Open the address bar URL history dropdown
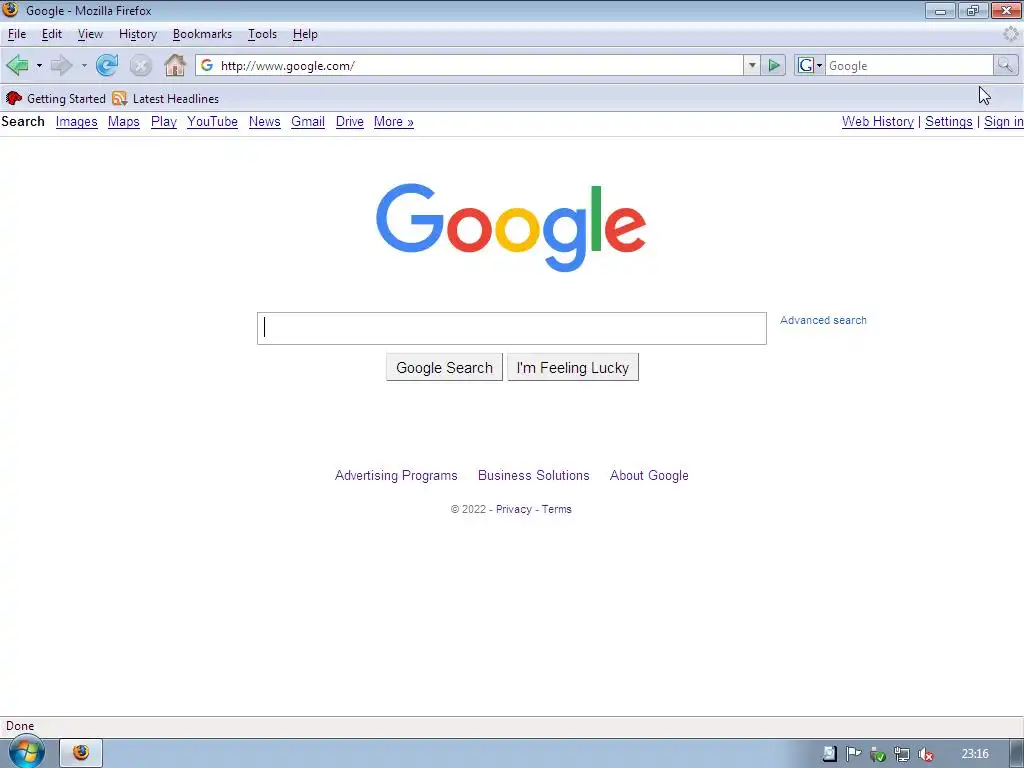 [x=752, y=65]
